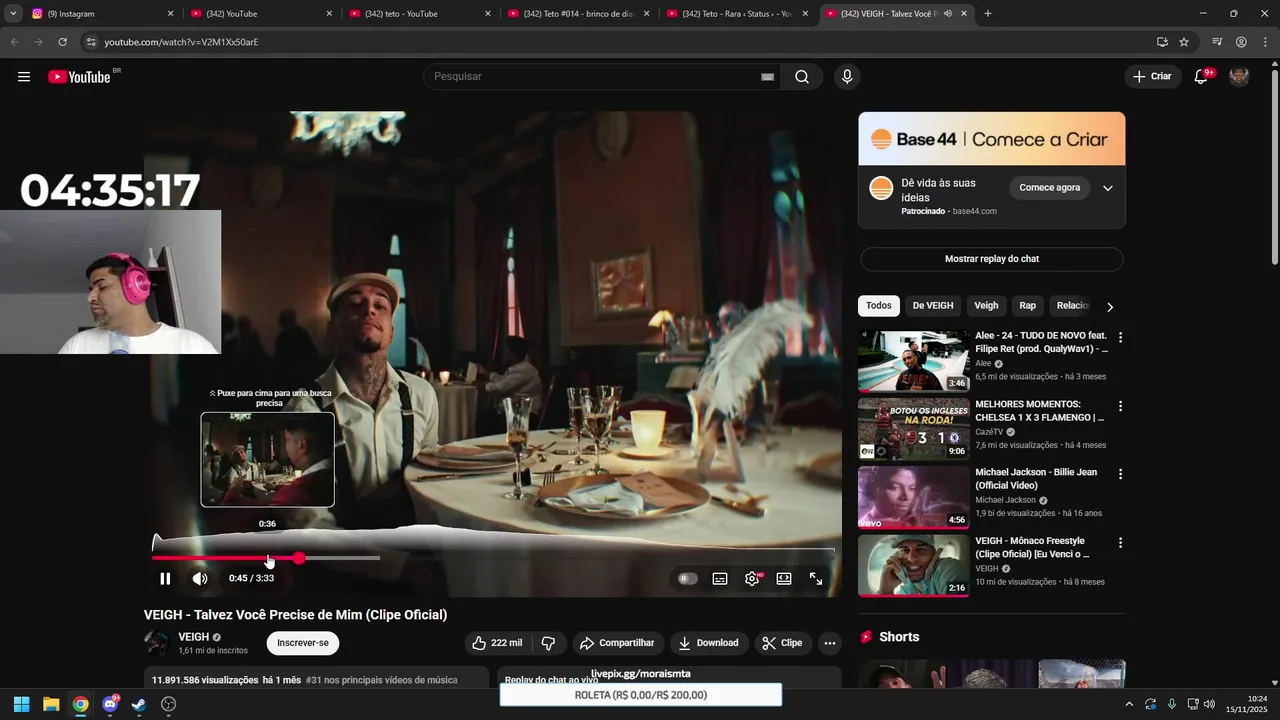Open YouTube notifications bell
This screenshot has height=720, width=1280.
[1202, 77]
